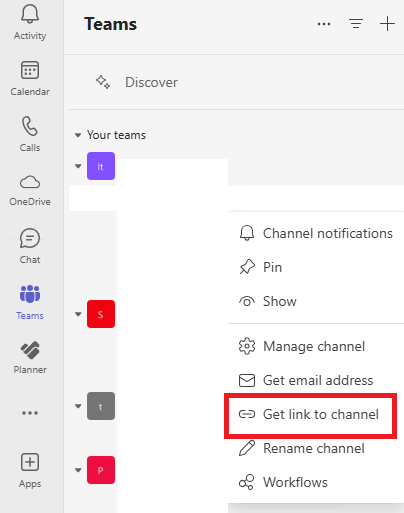The width and height of the screenshot is (404, 513).
Task: Select the pink 'P' team avatar
Action: click(101, 470)
